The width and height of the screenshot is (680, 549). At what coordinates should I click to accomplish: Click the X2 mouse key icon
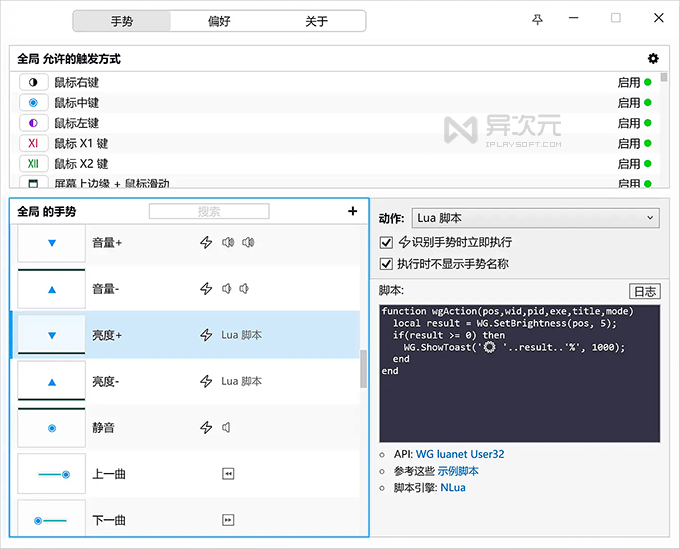click(33, 164)
